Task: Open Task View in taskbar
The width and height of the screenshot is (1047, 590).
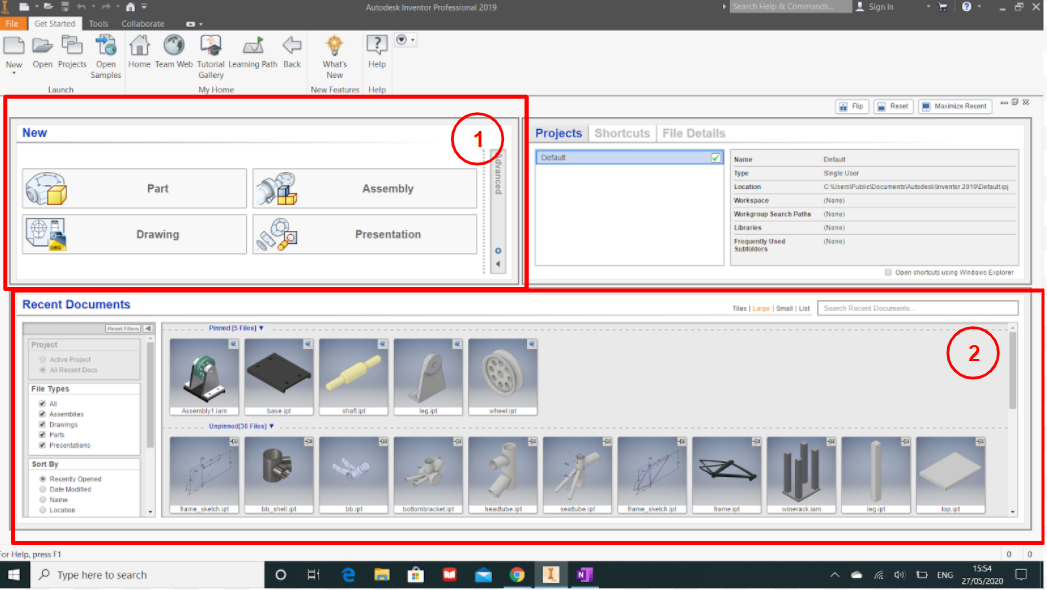Action: pos(313,575)
